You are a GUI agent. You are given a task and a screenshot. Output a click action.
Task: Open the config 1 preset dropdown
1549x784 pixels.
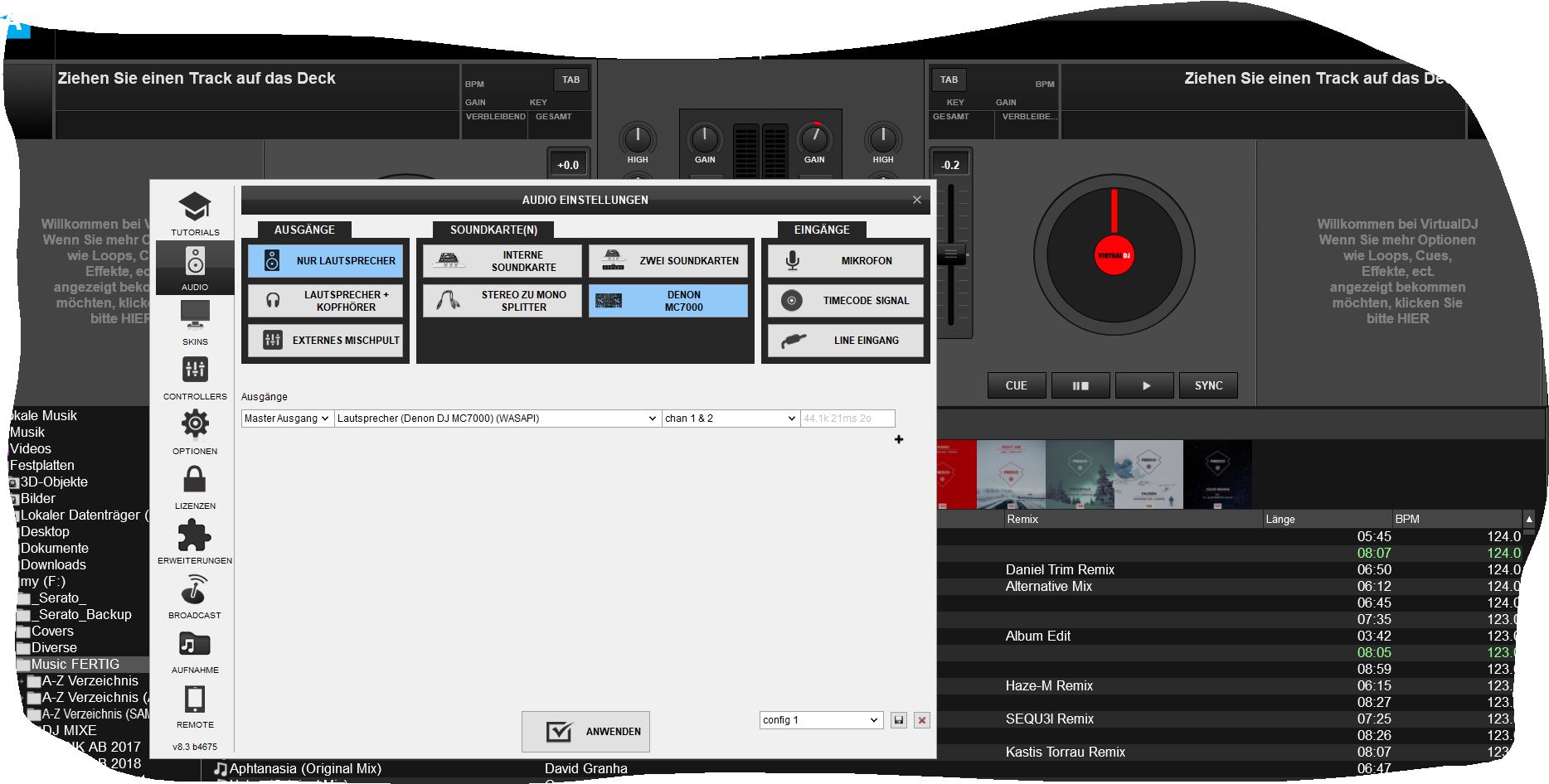[820, 720]
